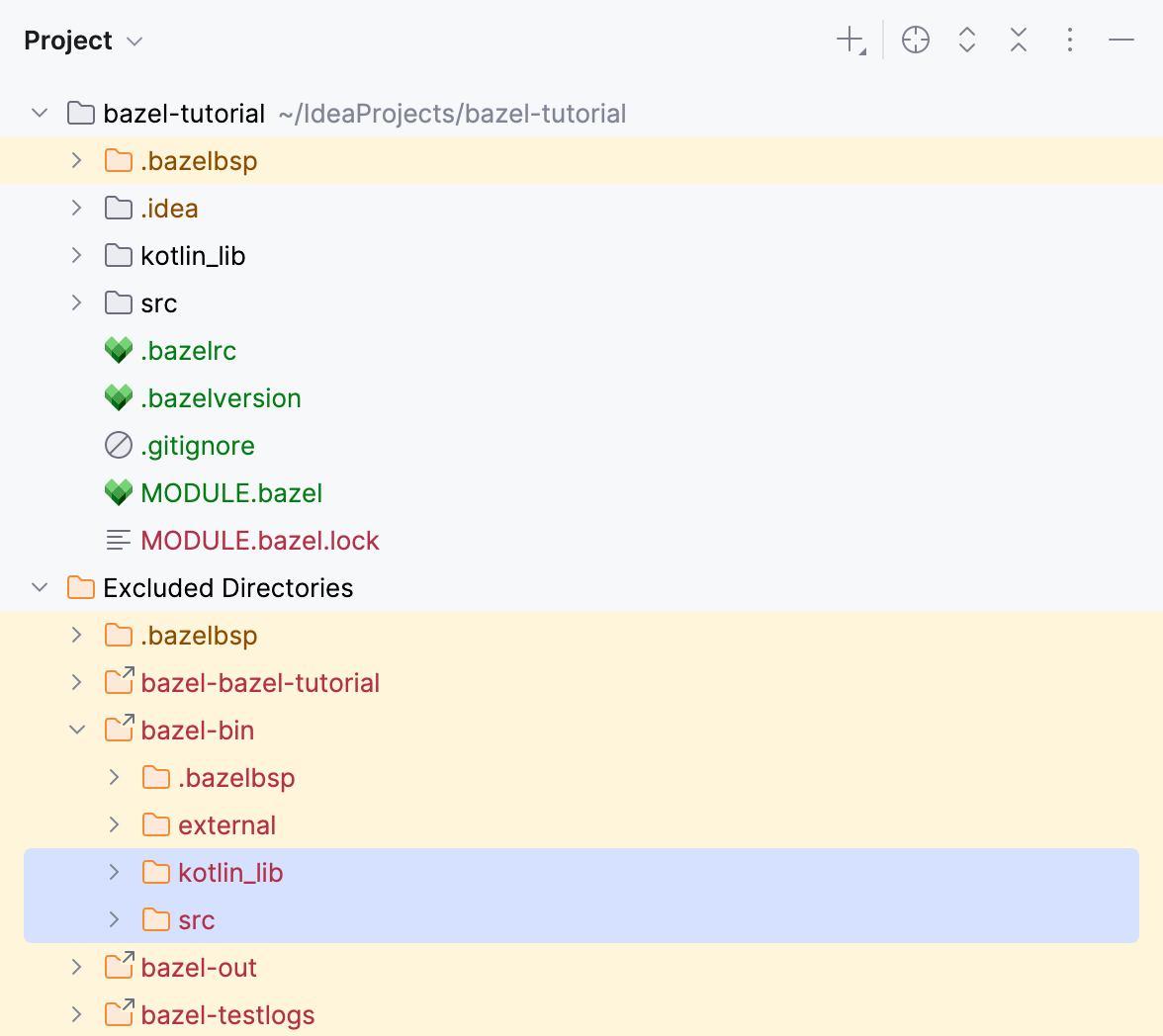Viewport: 1163px width, 1036px height.
Task: Collapse the Excluded Directories section
Action: click(x=40, y=587)
